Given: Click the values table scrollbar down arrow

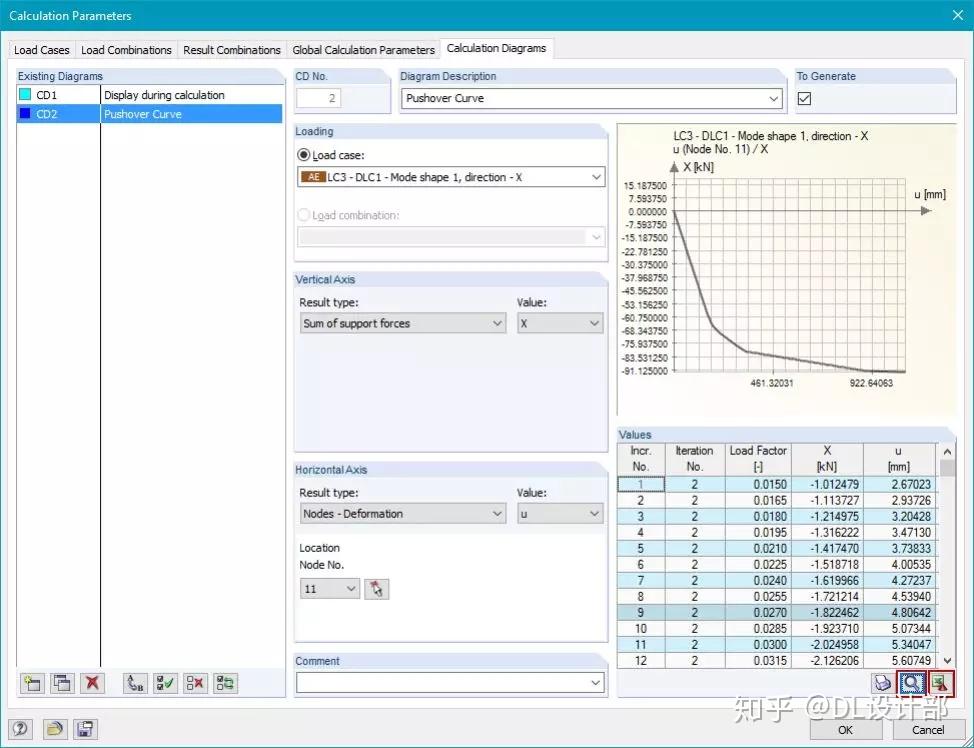Looking at the screenshot, I should 947,660.
